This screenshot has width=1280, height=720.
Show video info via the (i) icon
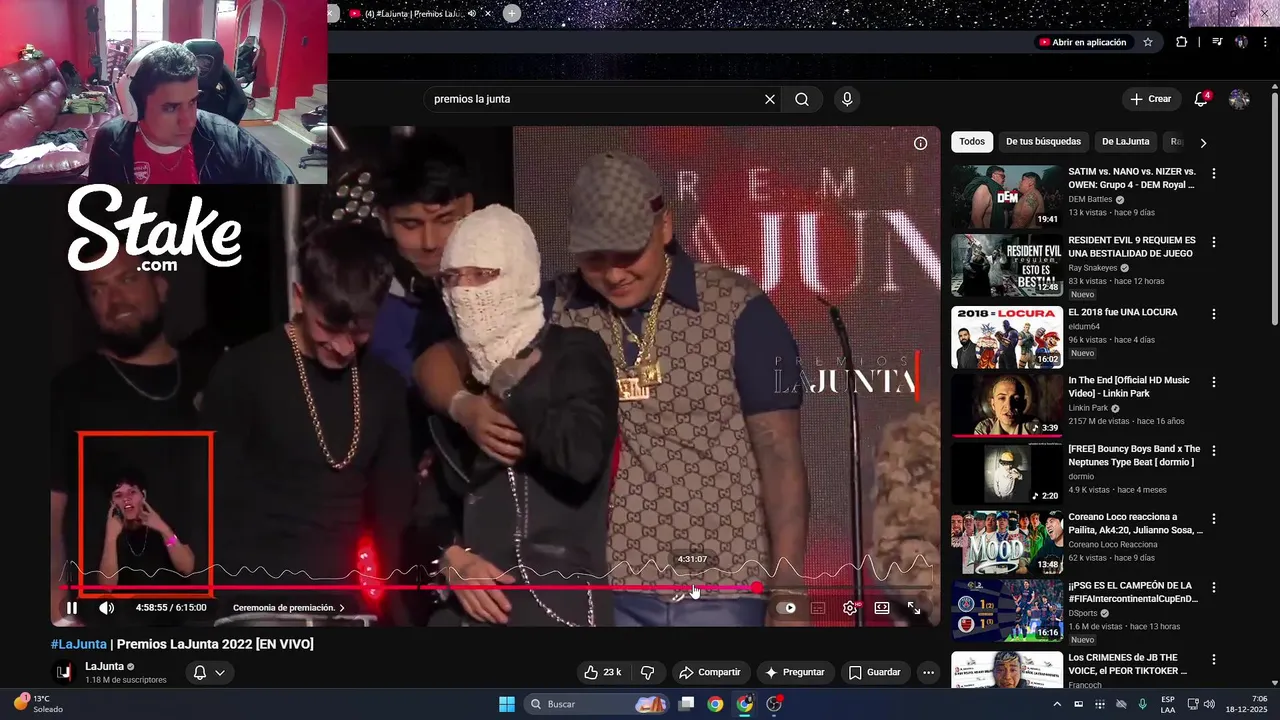[x=920, y=143]
